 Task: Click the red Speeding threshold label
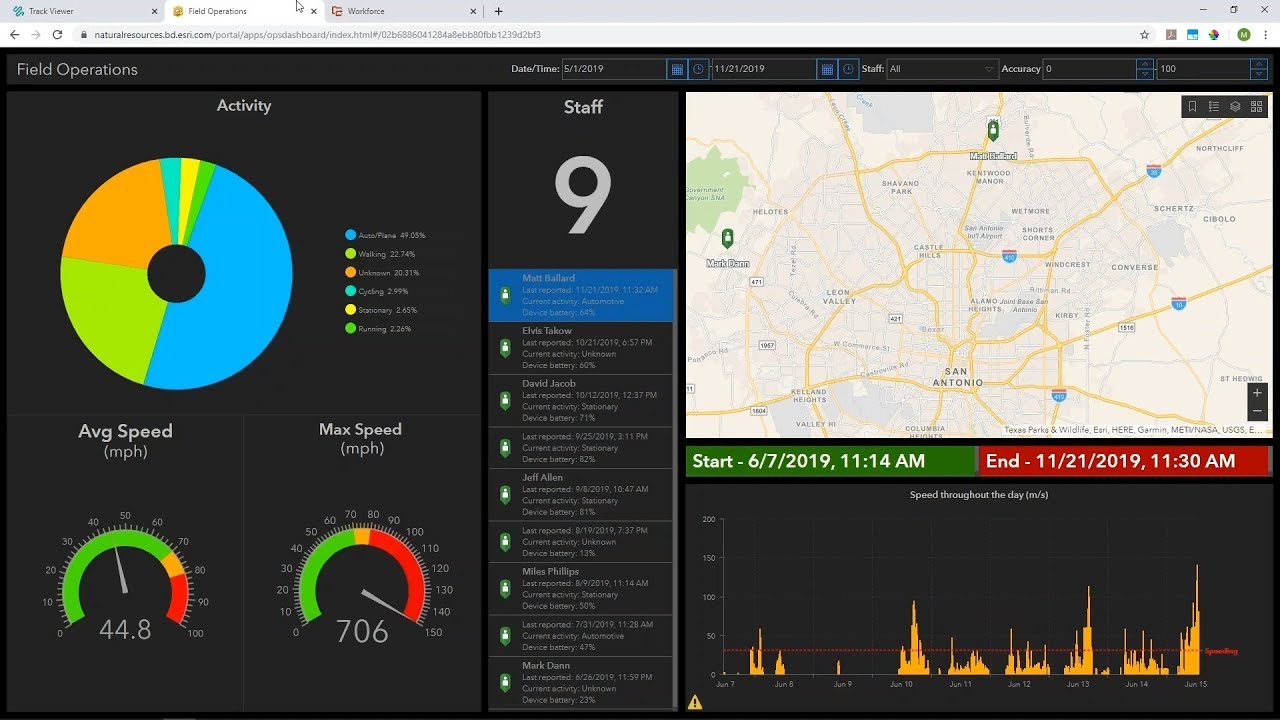[x=1221, y=651]
